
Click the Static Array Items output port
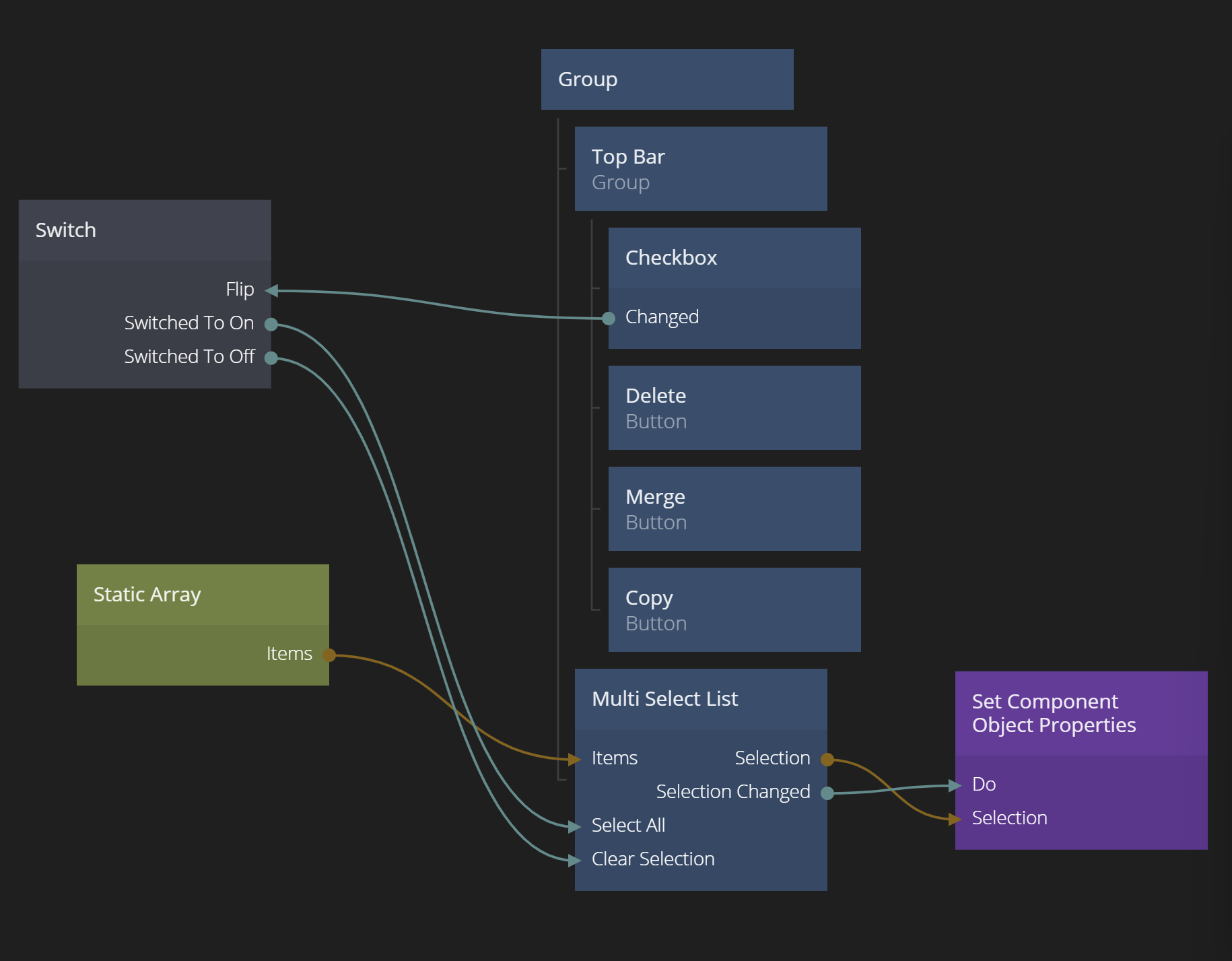pyautogui.click(x=329, y=655)
